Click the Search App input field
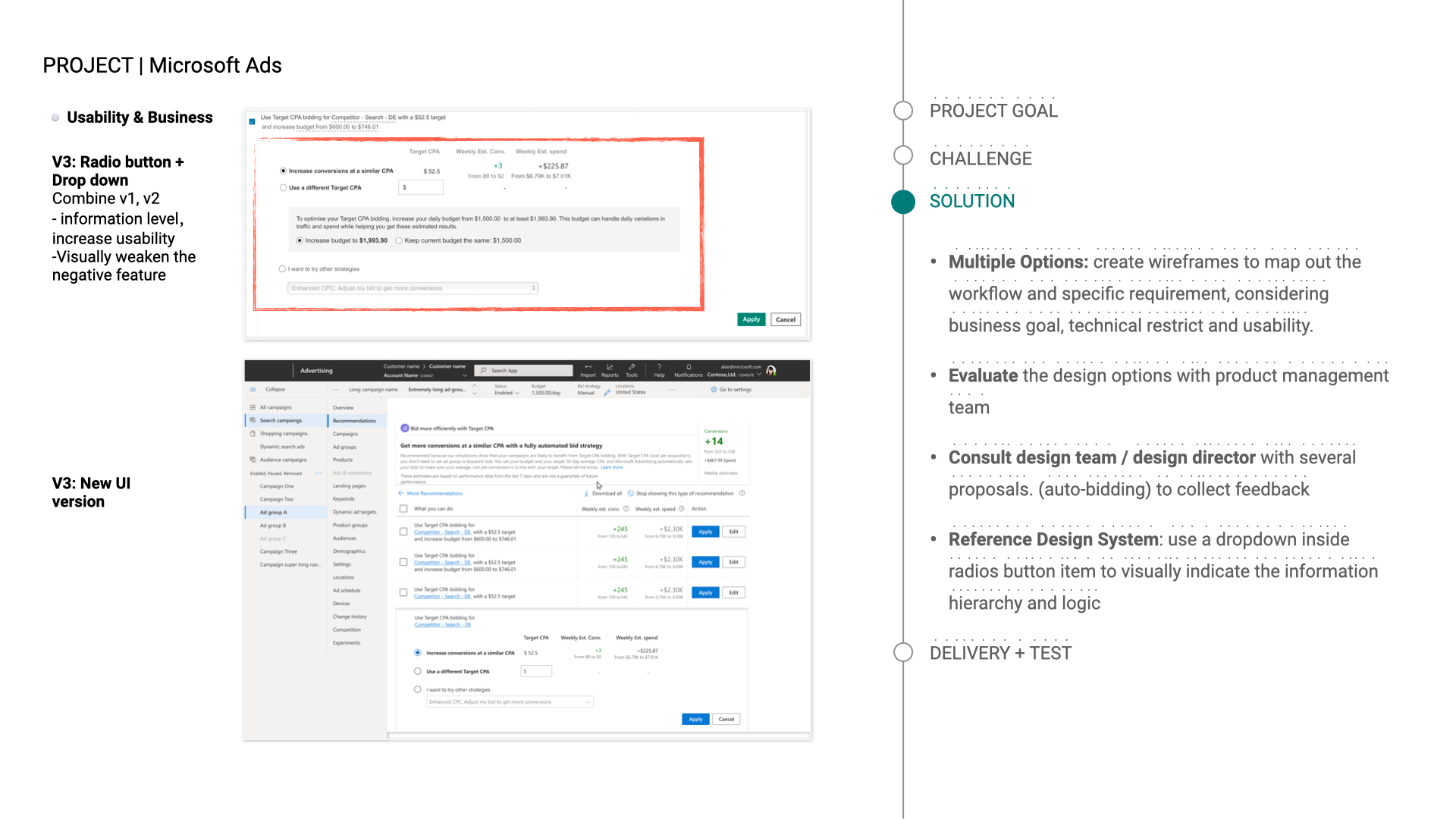 click(x=524, y=371)
